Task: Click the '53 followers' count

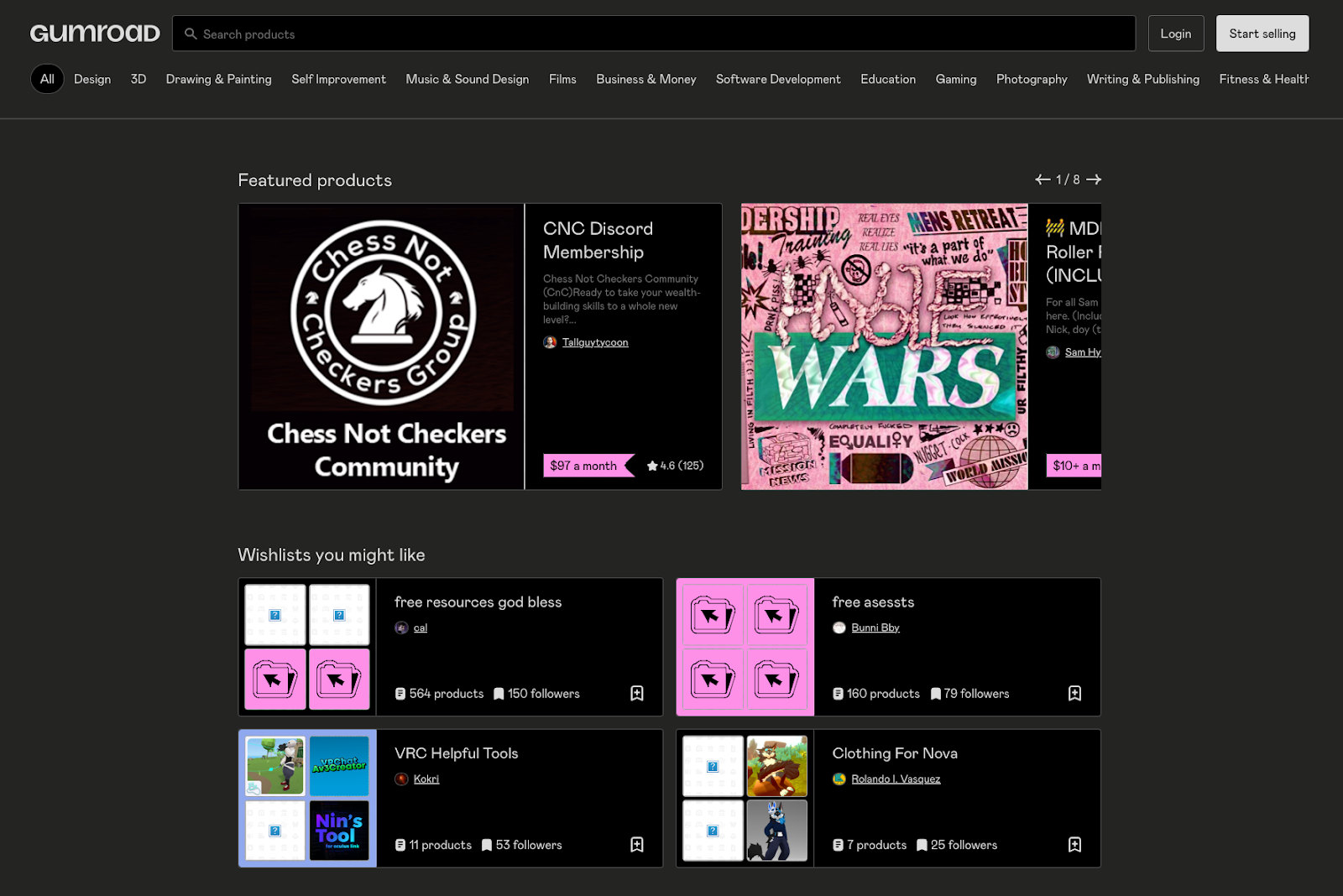Action: coord(522,845)
